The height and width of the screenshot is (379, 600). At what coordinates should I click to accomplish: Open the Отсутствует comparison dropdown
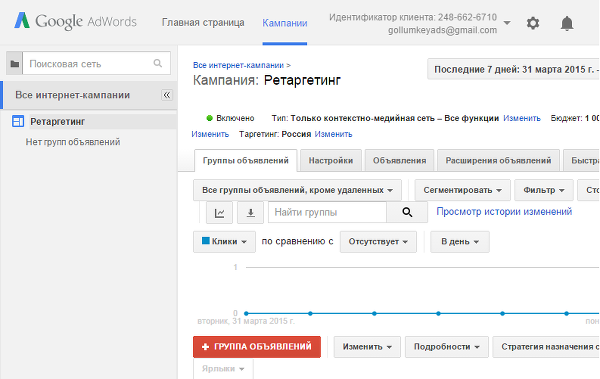(x=378, y=242)
